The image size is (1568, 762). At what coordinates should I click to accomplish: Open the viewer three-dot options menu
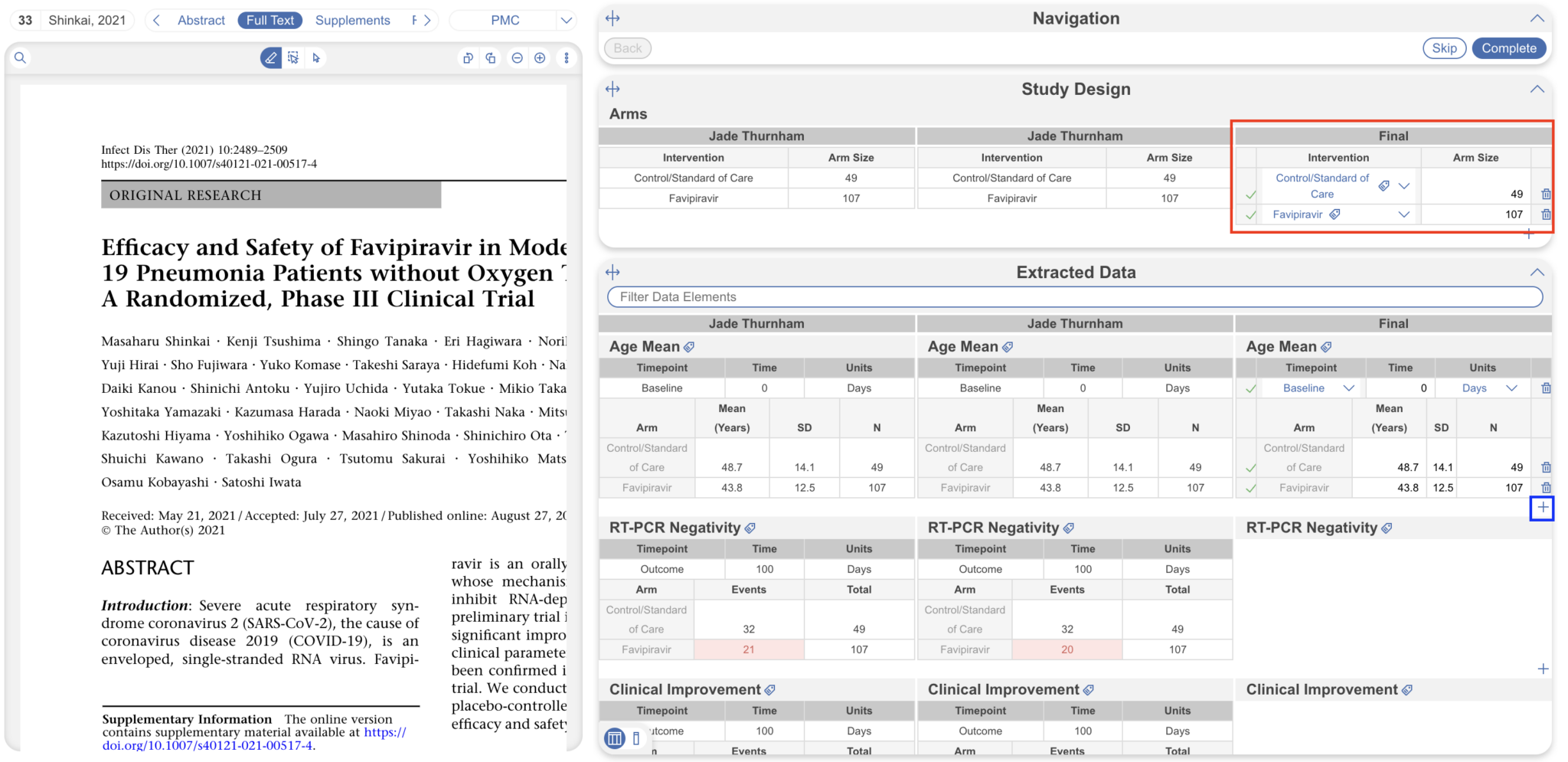567,57
